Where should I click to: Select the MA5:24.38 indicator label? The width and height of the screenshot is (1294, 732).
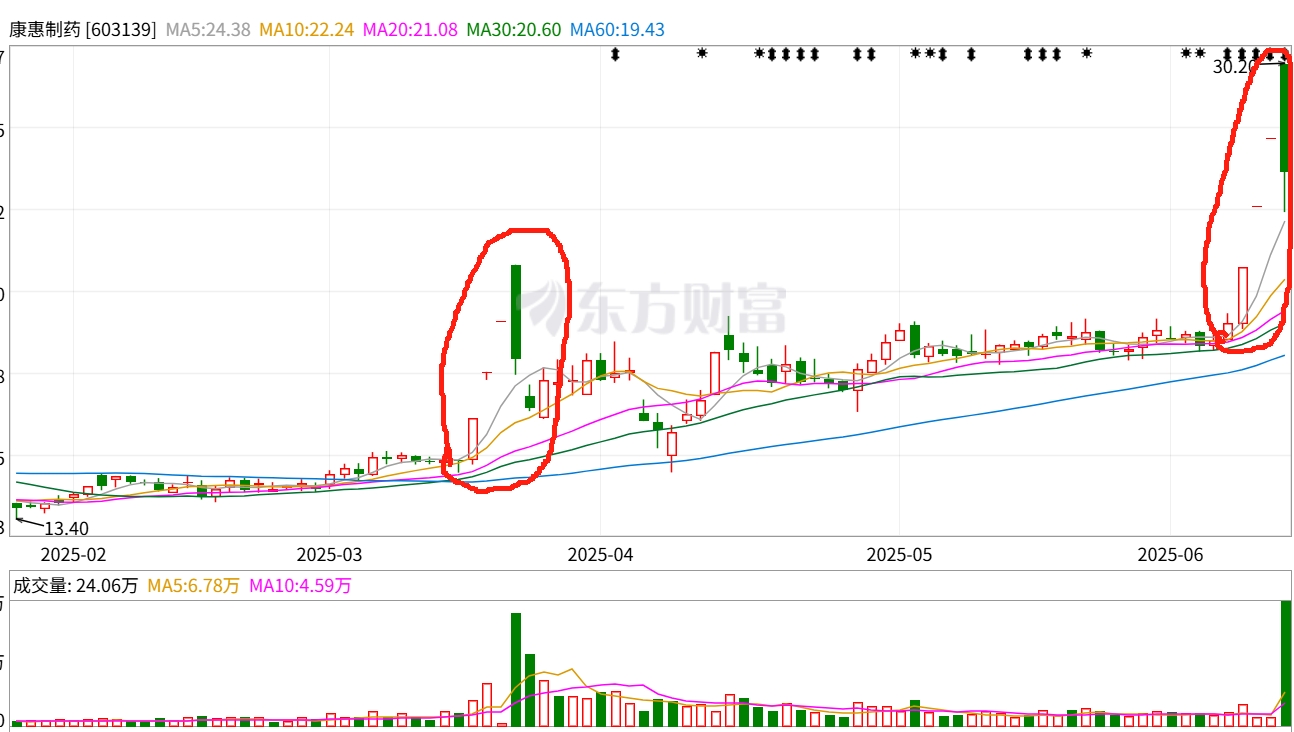(208, 29)
